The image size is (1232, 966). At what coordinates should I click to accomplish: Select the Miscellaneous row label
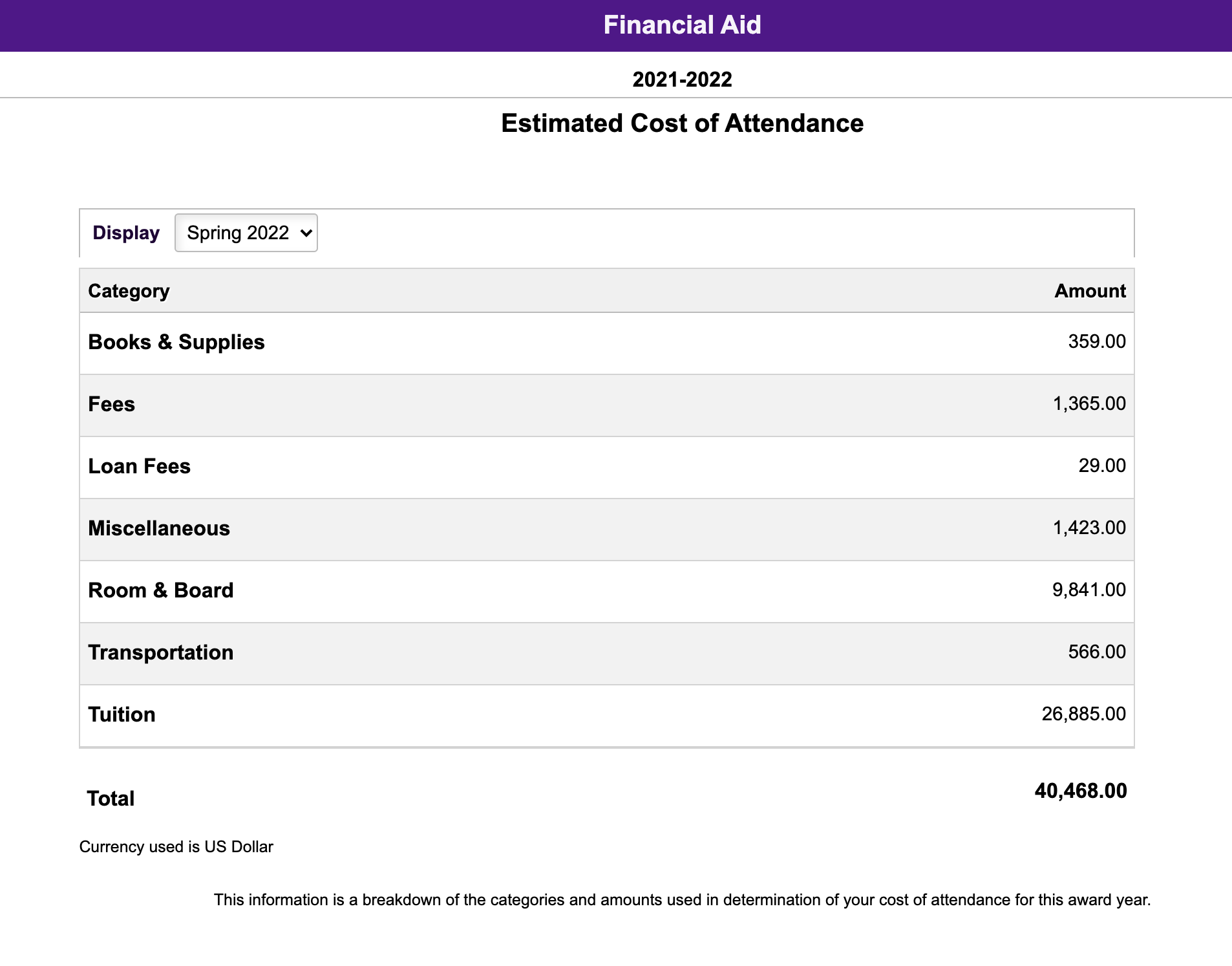[159, 528]
